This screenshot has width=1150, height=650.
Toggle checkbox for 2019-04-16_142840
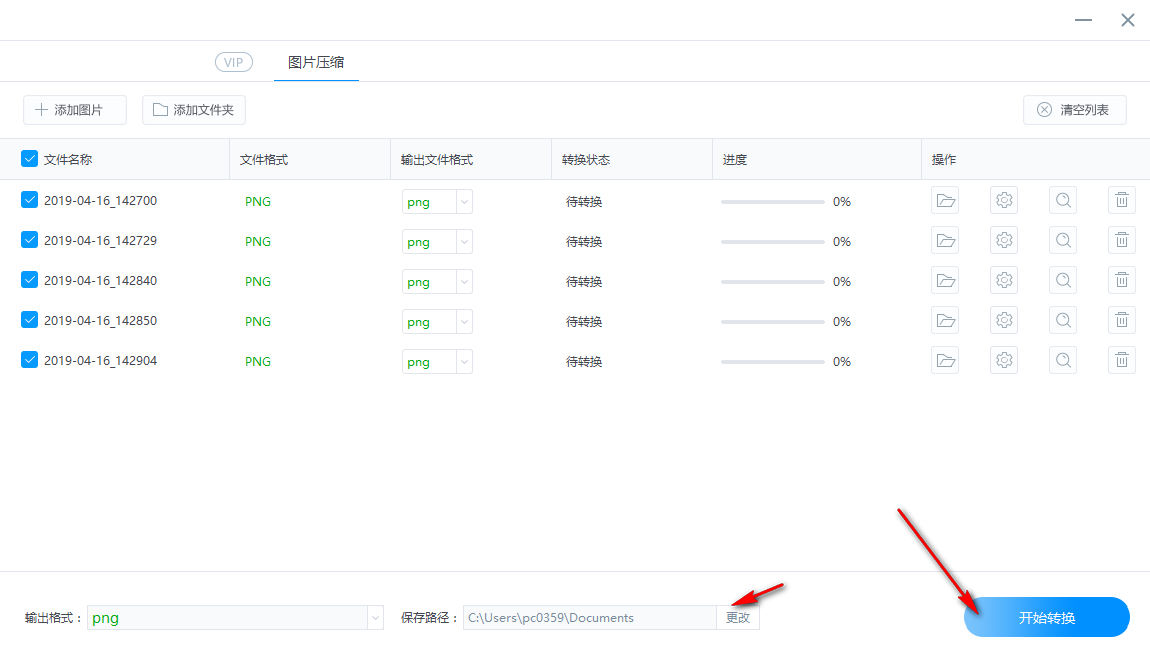tap(29, 280)
